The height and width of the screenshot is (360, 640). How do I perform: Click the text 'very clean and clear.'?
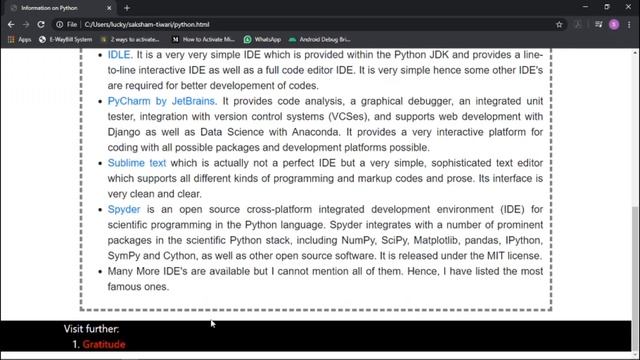pos(155,194)
